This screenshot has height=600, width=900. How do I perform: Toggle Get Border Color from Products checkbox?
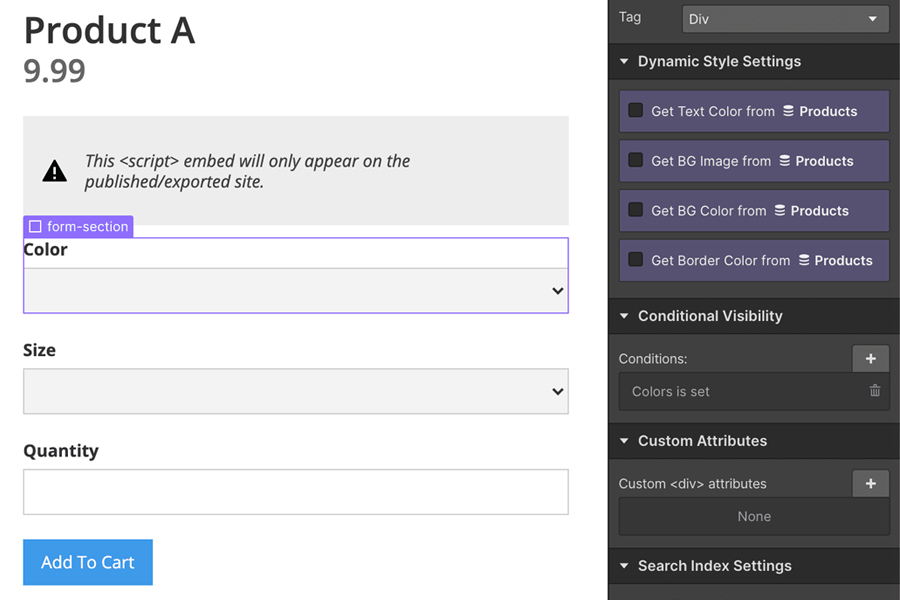[635, 260]
